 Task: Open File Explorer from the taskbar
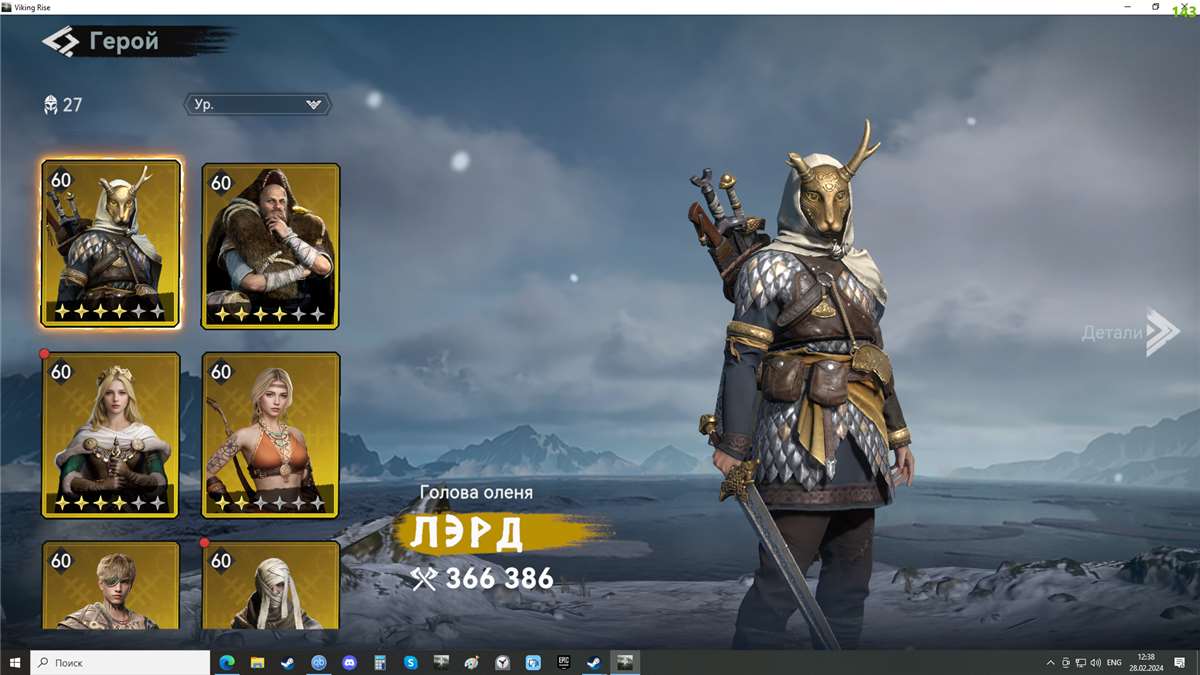257,662
